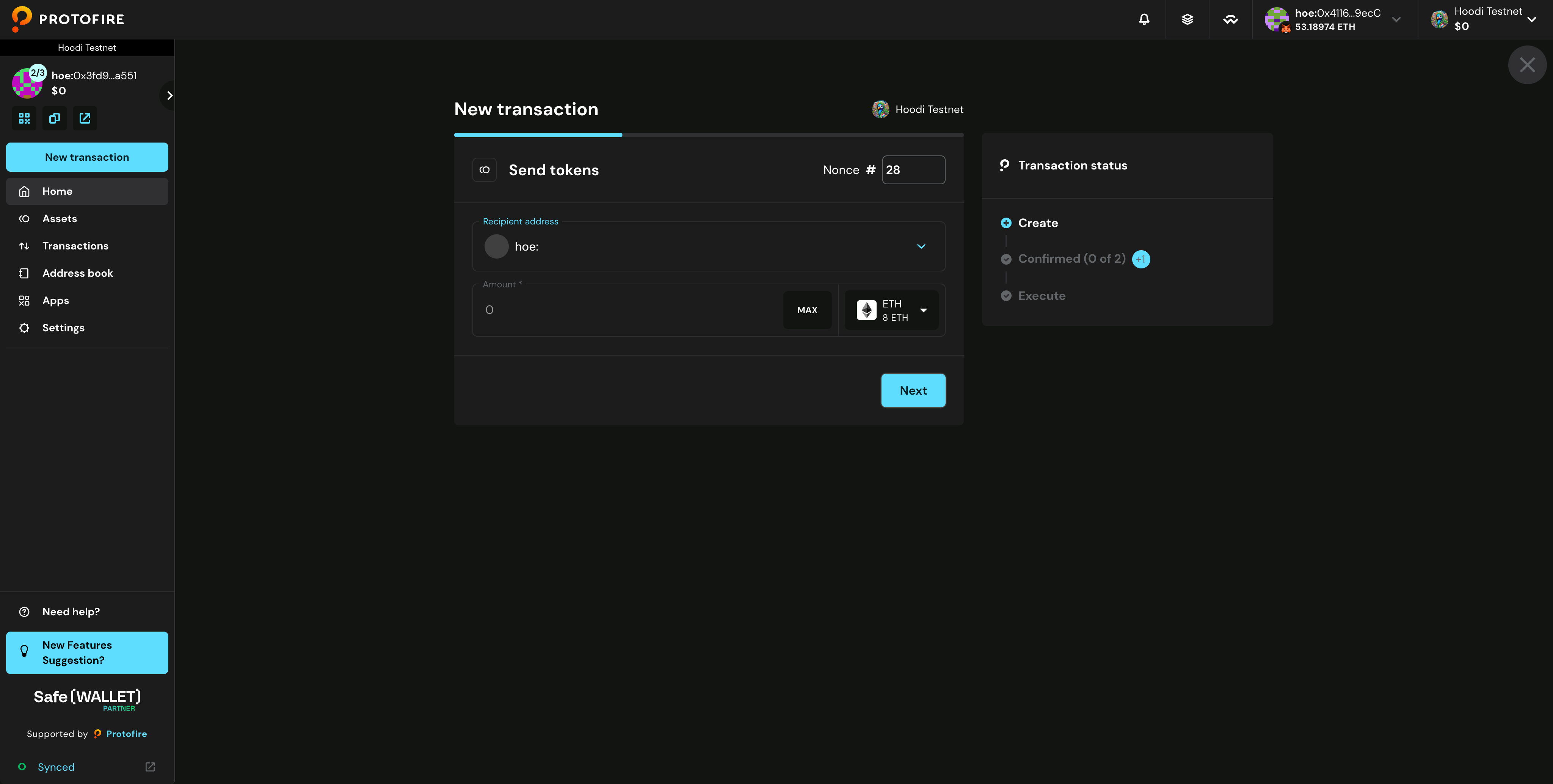Open the Safe in block explorer icon
The width and height of the screenshot is (1553, 784).
[x=85, y=118]
